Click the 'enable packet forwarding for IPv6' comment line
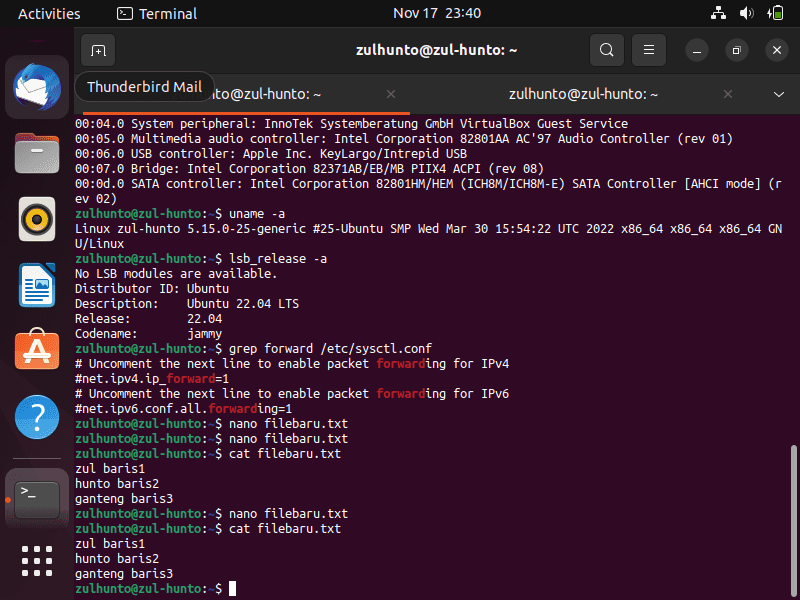The height and width of the screenshot is (600, 800). [x=292, y=394]
